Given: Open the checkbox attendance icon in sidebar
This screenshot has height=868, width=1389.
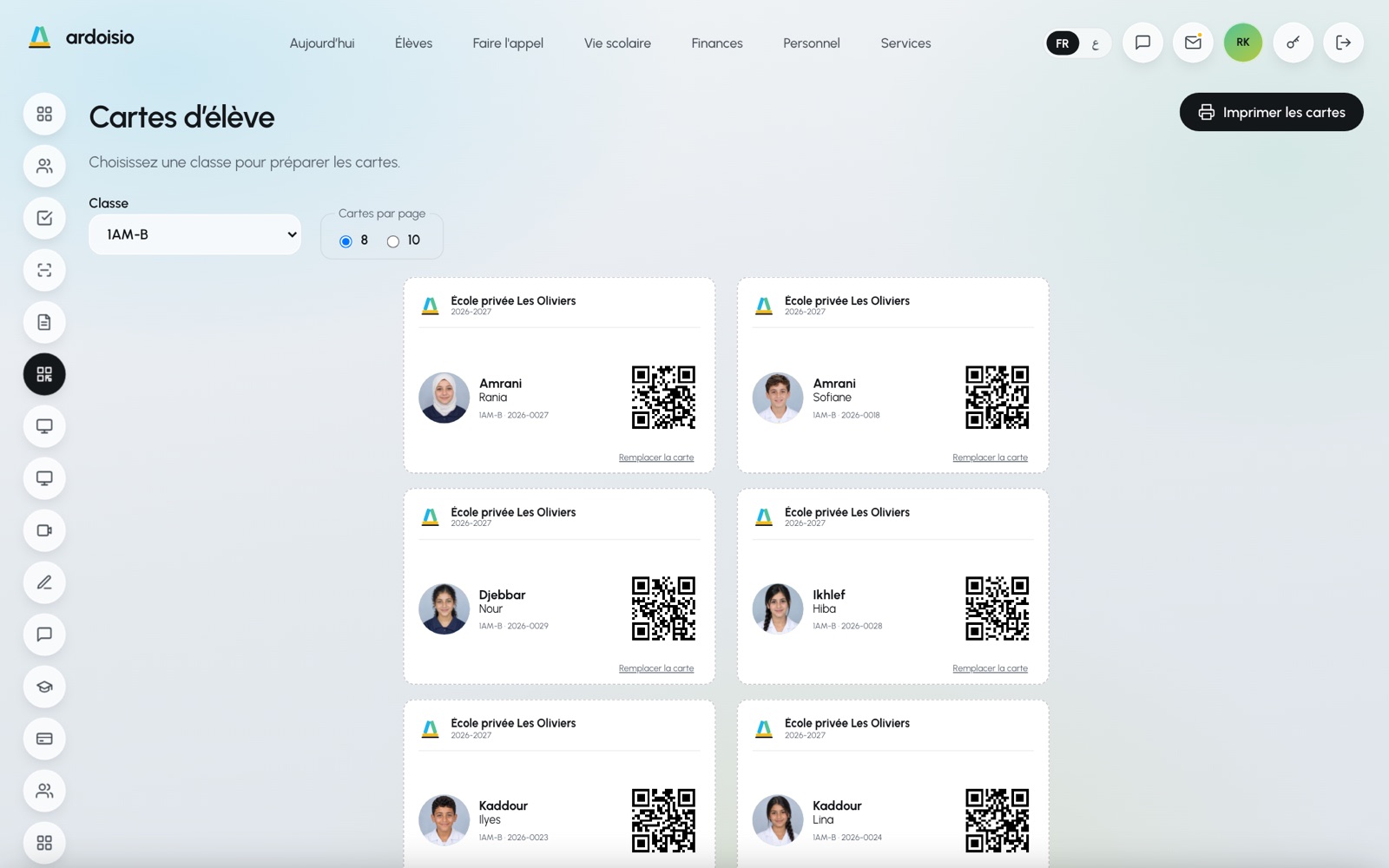Looking at the screenshot, I should [x=44, y=218].
